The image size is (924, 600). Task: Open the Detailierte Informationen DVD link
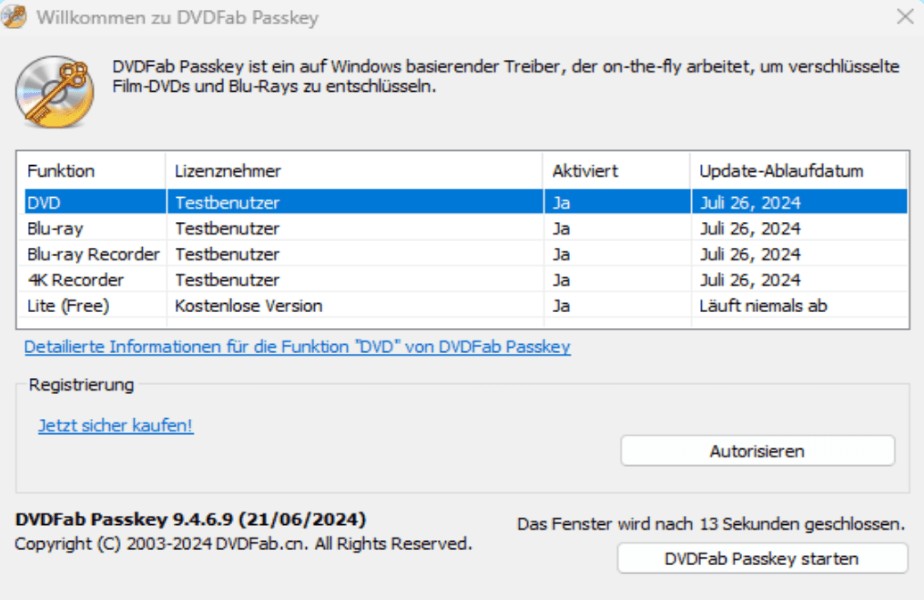pos(297,347)
